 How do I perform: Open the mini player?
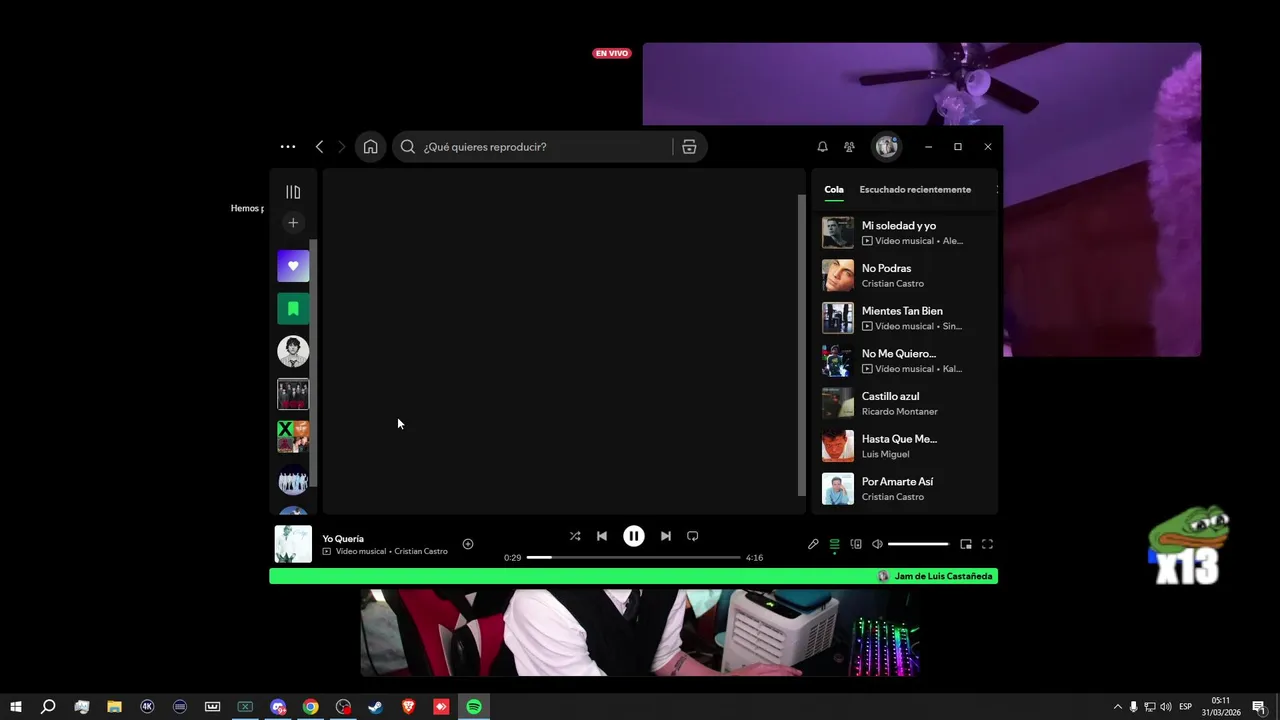point(966,544)
